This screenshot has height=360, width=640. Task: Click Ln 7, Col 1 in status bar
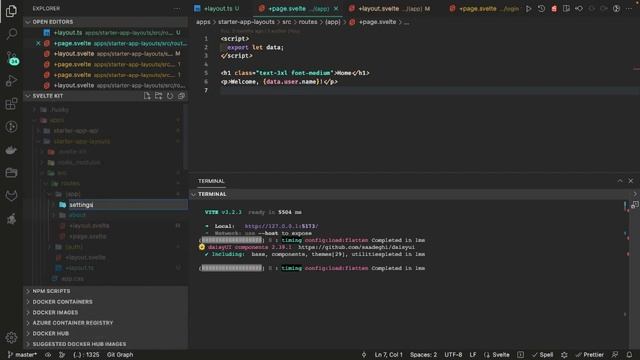[x=389, y=355]
